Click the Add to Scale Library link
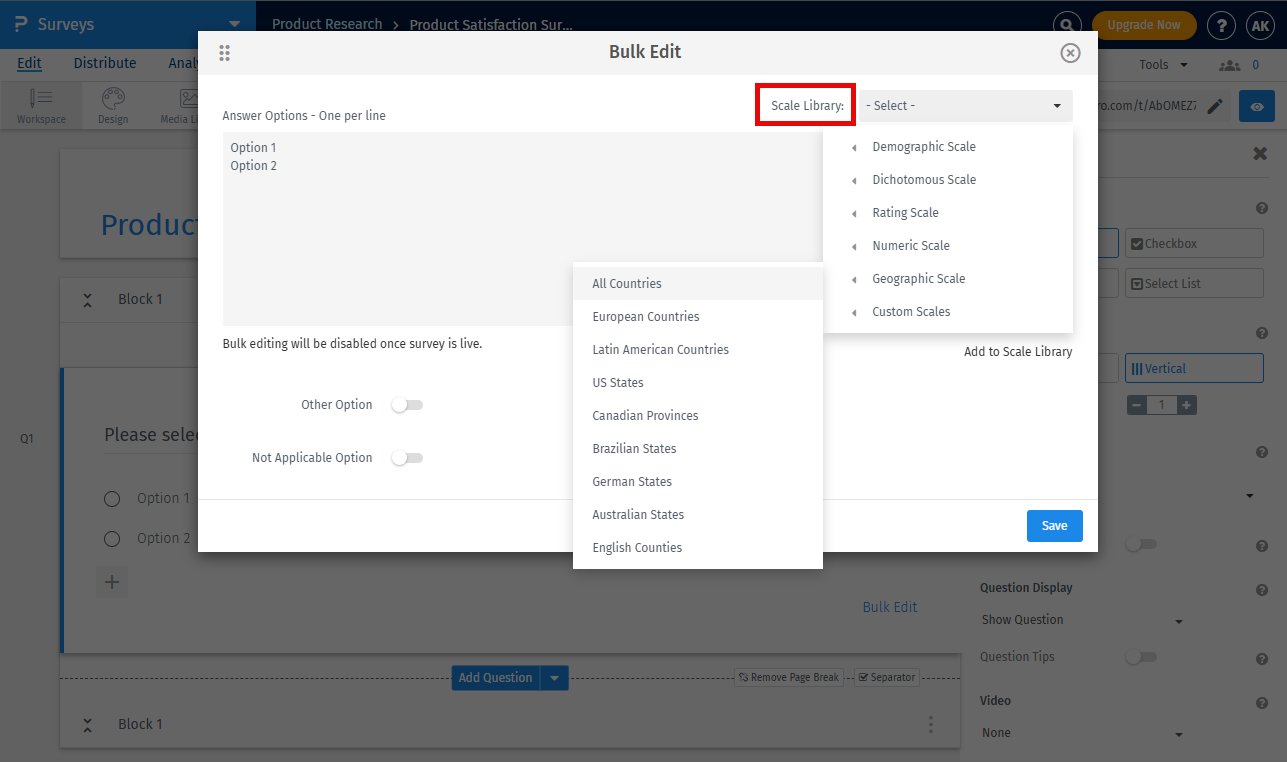The image size is (1287, 762). click(x=1018, y=352)
